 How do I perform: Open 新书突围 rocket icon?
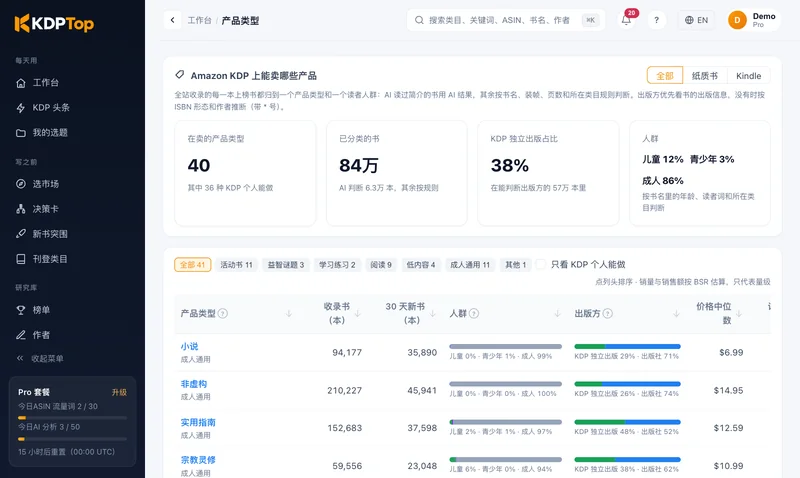pyautogui.click(x=21, y=234)
